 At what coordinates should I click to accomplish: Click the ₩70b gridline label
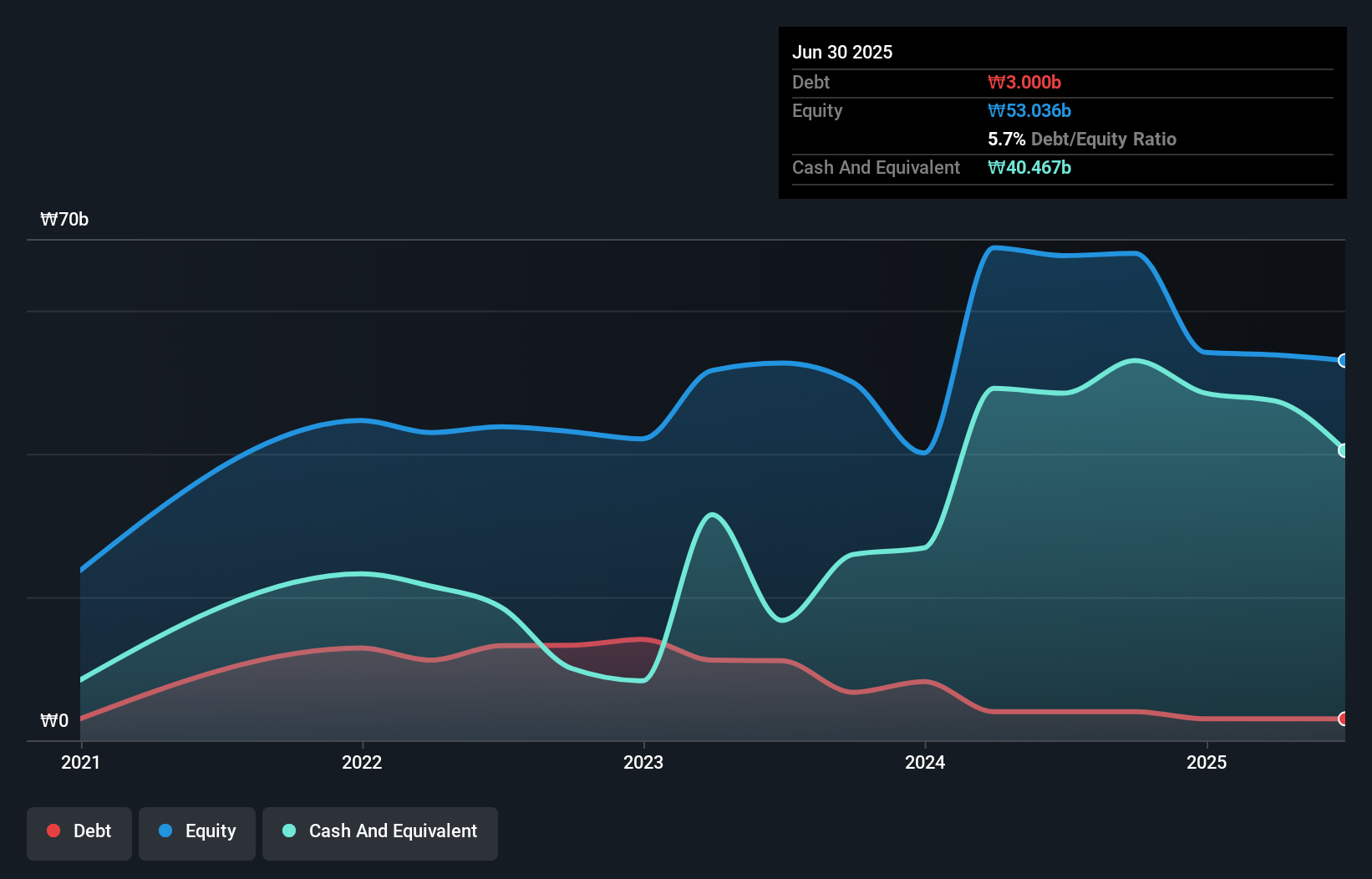click(64, 220)
